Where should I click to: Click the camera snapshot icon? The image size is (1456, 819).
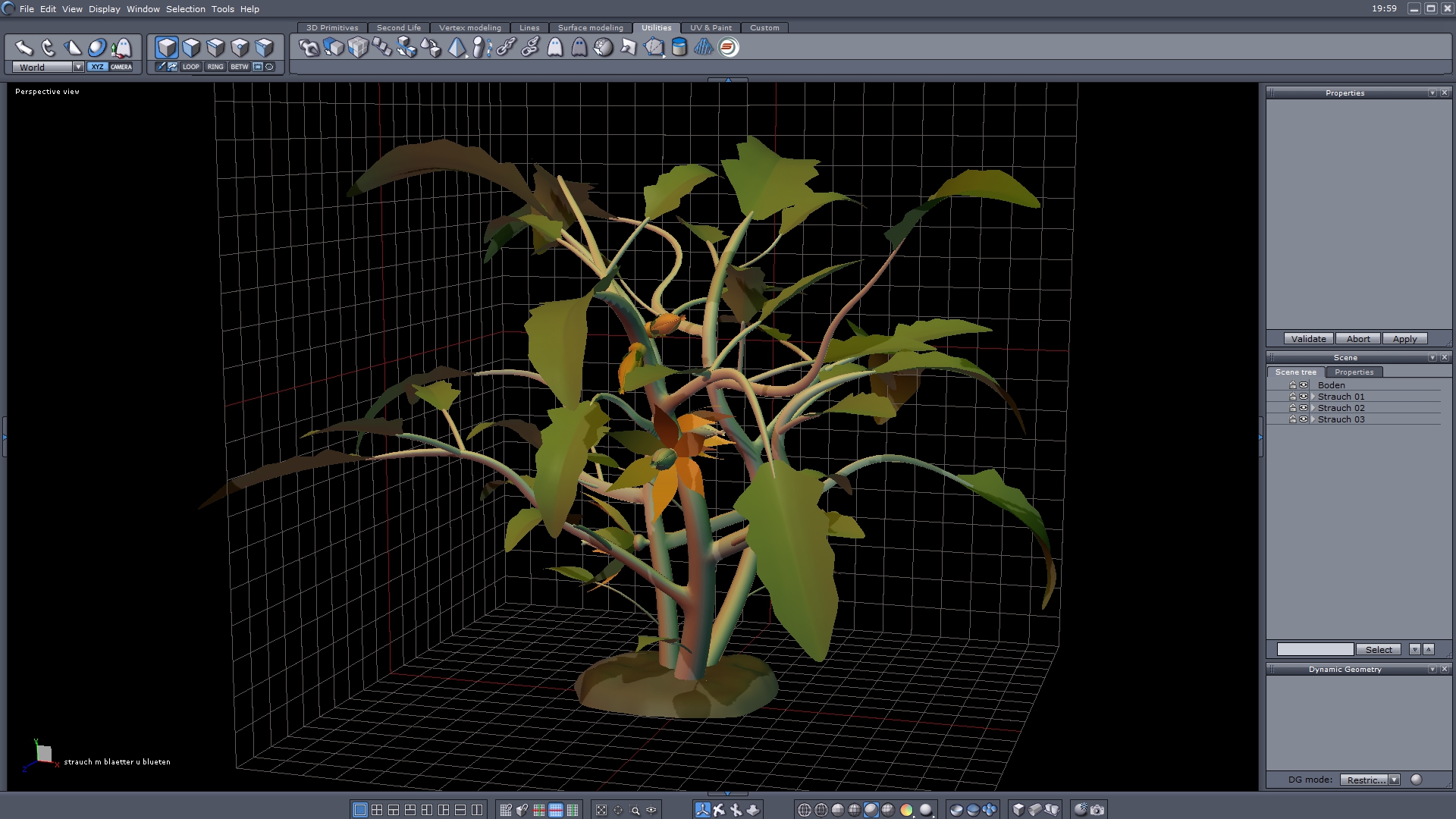(x=1097, y=810)
